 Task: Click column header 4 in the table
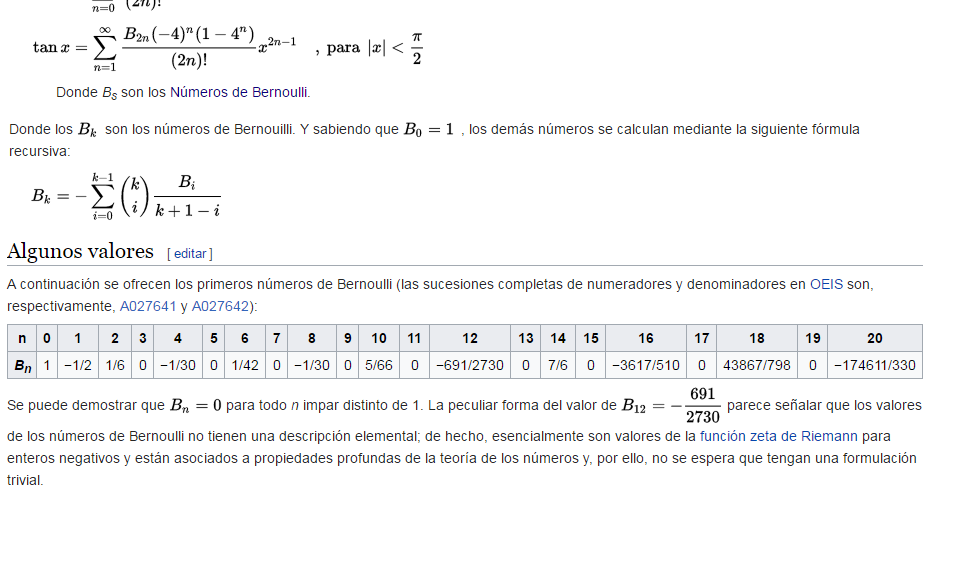point(178,338)
